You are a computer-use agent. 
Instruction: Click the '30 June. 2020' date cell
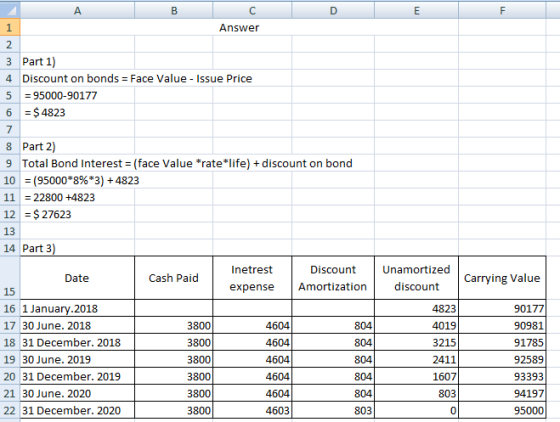pos(77,393)
